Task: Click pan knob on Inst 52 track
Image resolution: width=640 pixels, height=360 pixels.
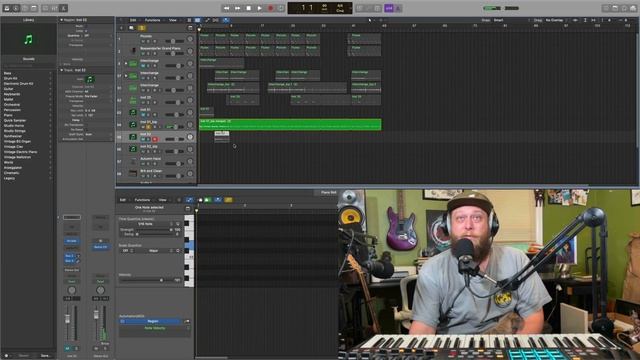Action: 190,137
